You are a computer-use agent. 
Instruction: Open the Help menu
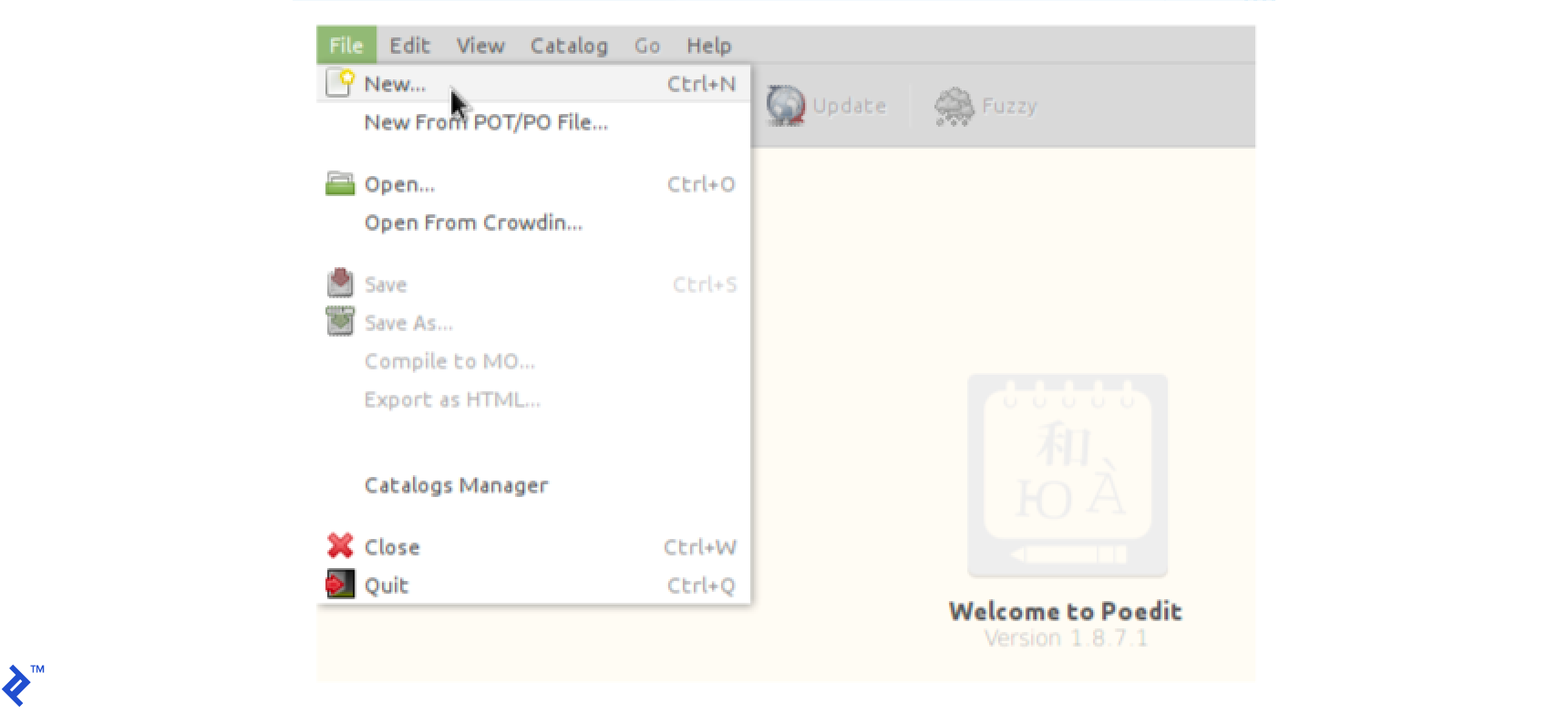[708, 46]
